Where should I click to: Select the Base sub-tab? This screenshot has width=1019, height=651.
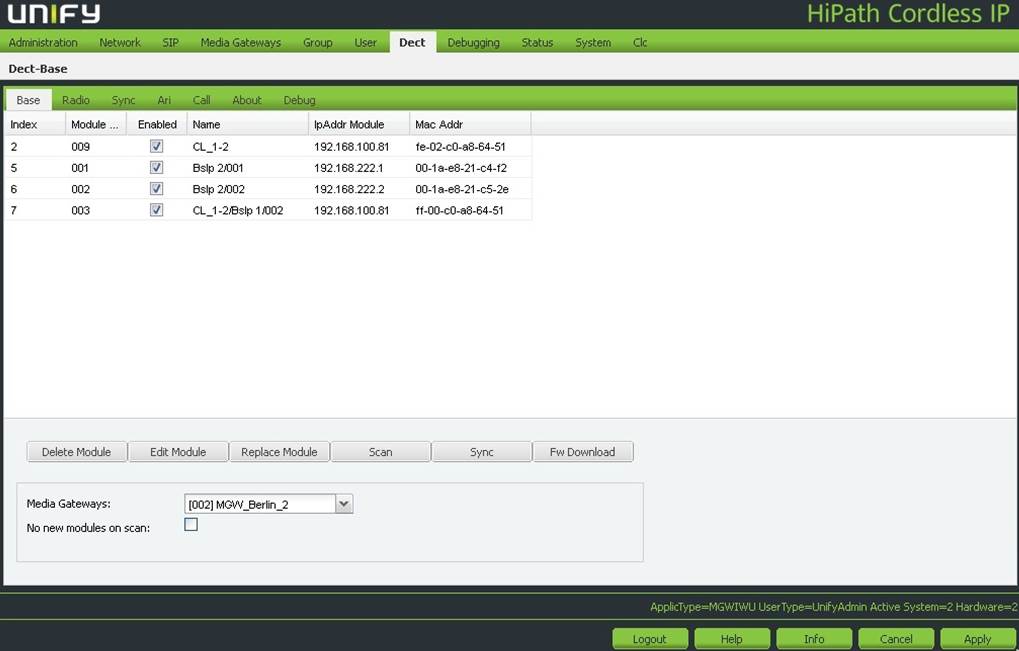tap(29, 100)
